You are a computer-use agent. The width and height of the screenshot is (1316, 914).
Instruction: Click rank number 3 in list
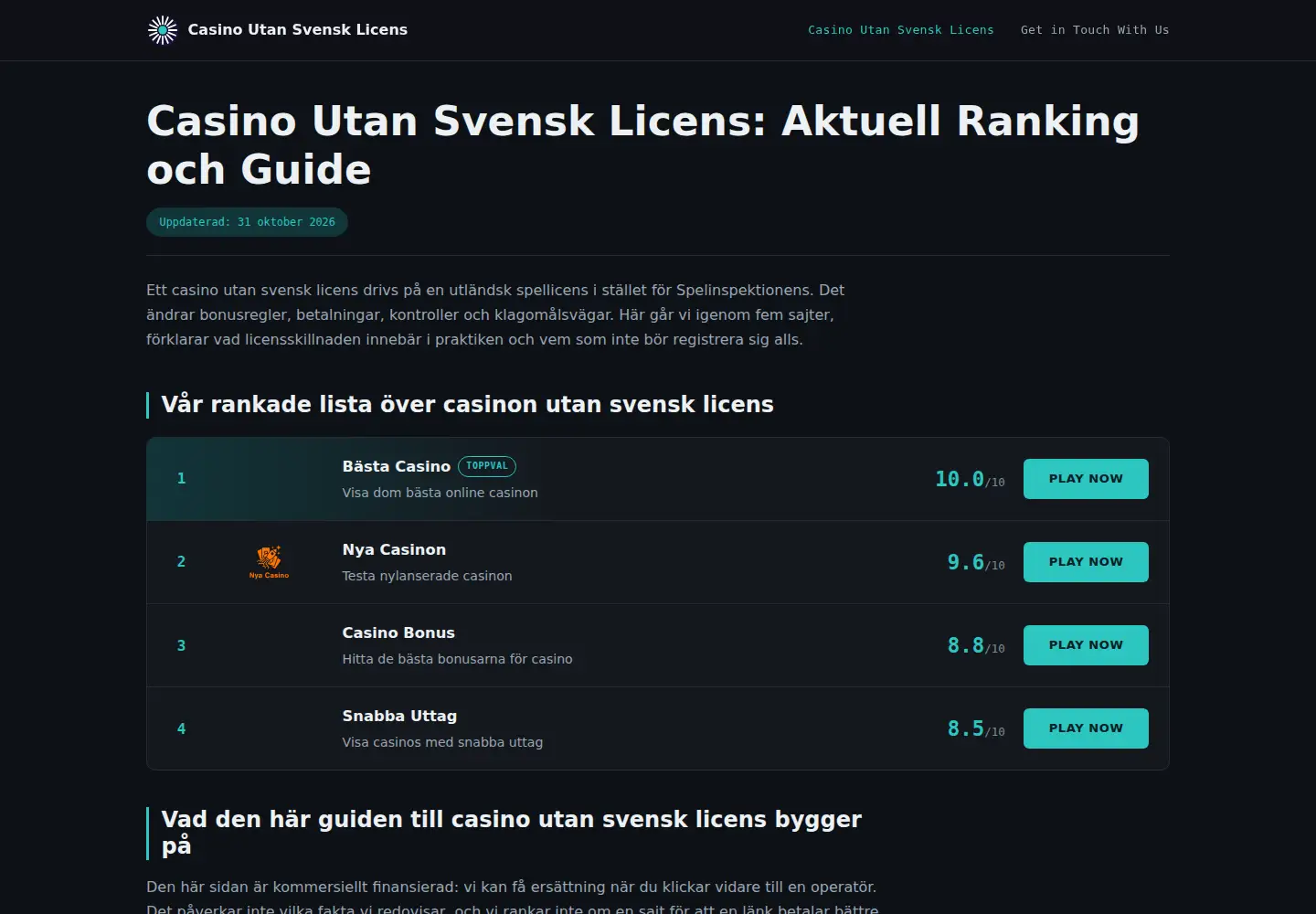(x=181, y=645)
